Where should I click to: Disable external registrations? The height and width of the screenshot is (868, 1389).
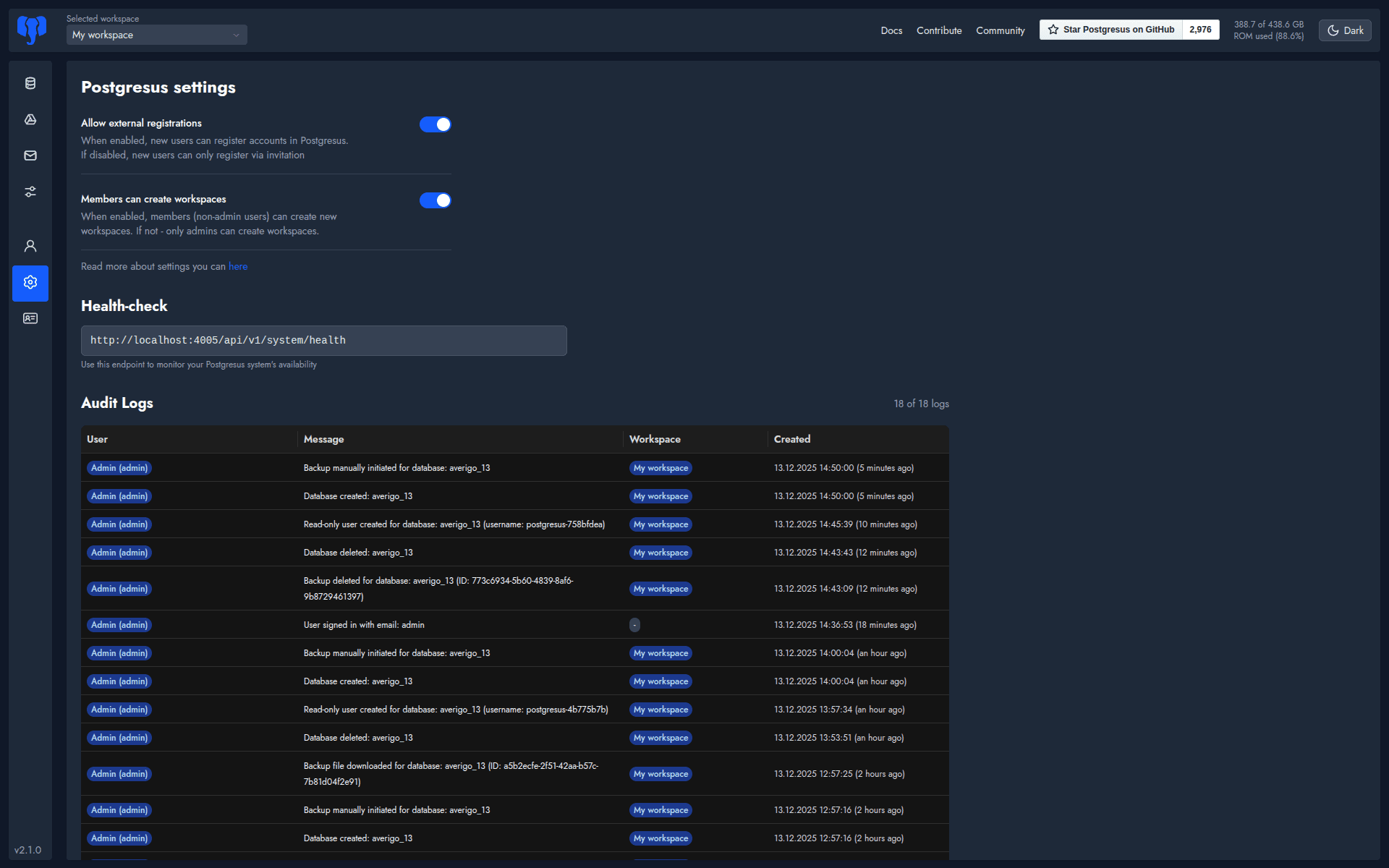click(x=435, y=124)
